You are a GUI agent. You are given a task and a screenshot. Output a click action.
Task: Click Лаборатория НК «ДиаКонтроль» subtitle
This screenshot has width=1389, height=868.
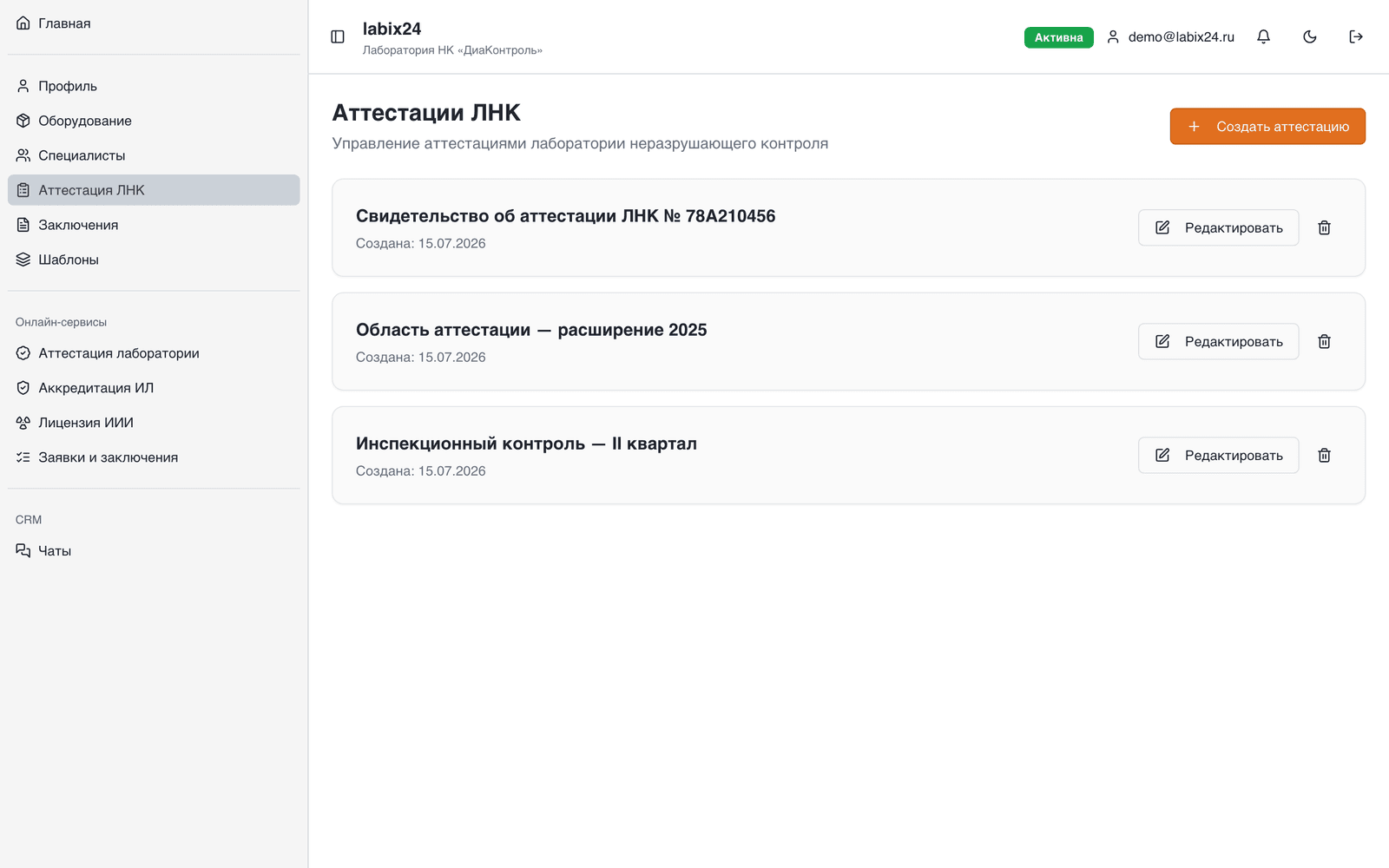click(x=452, y=50)
